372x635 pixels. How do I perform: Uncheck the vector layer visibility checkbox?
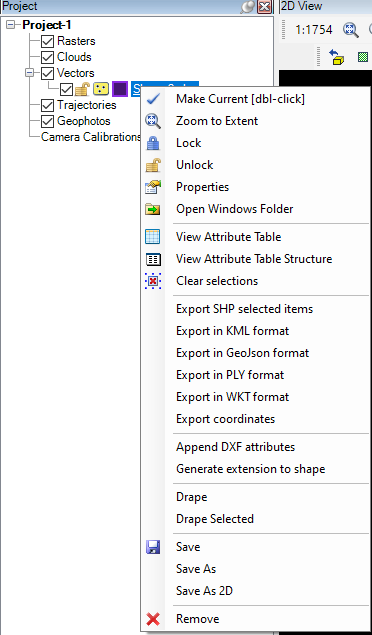point(66,89)
